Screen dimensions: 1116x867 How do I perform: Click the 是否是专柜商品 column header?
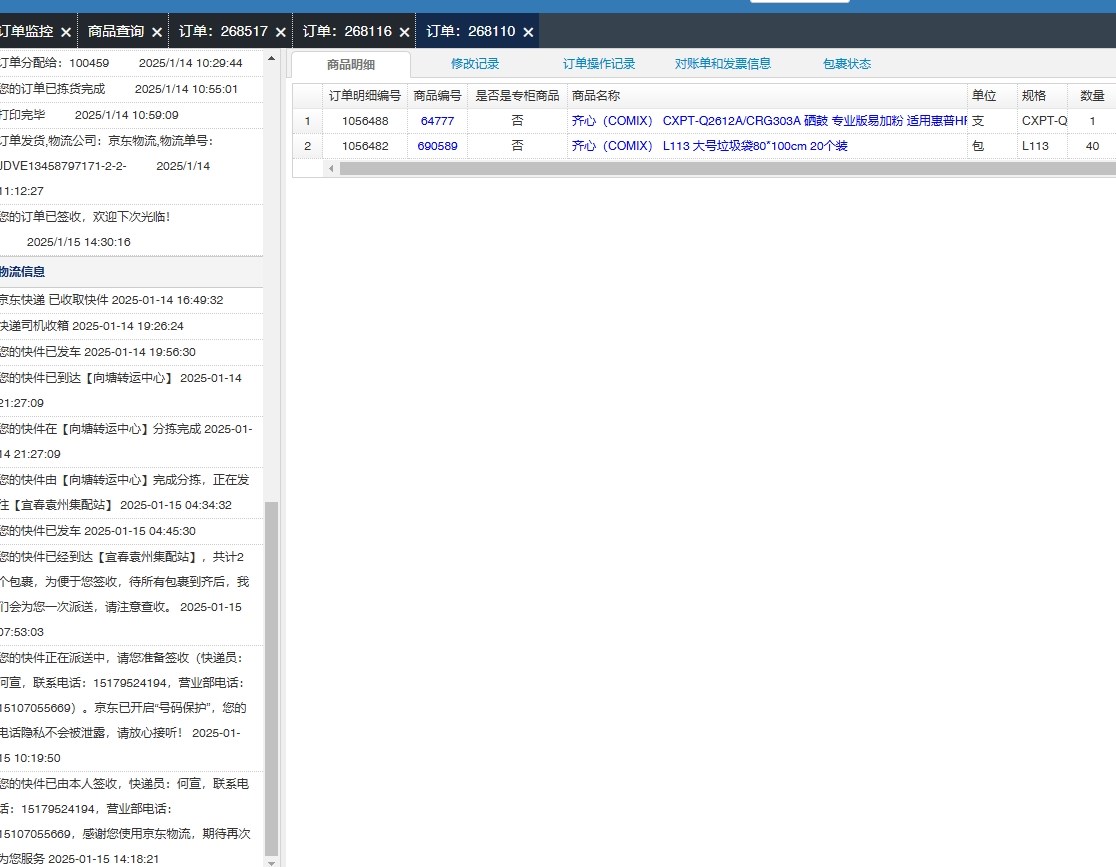pos(517,95)
